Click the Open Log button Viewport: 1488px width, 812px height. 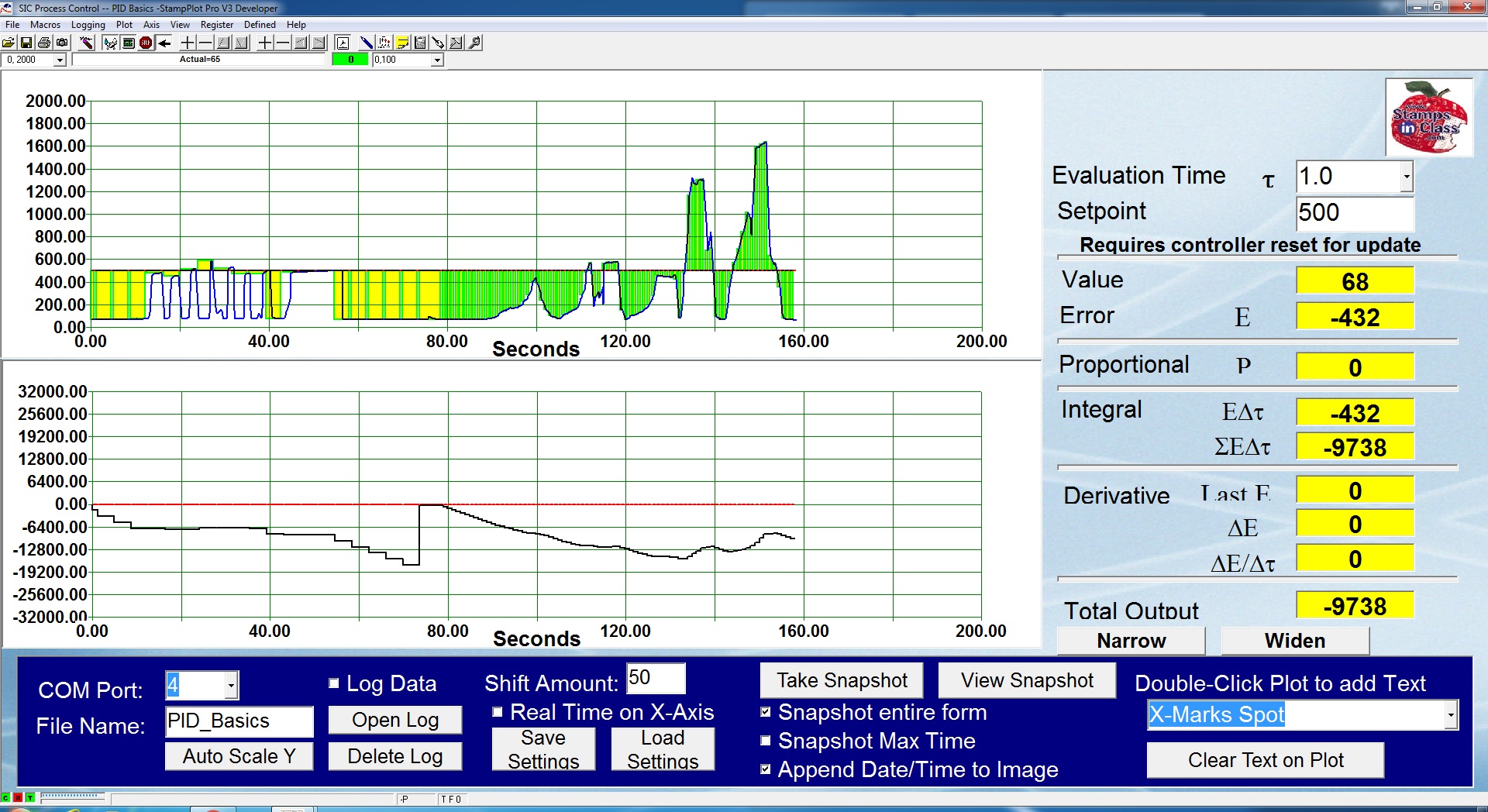pyautogui.click(x=395, y=720)
